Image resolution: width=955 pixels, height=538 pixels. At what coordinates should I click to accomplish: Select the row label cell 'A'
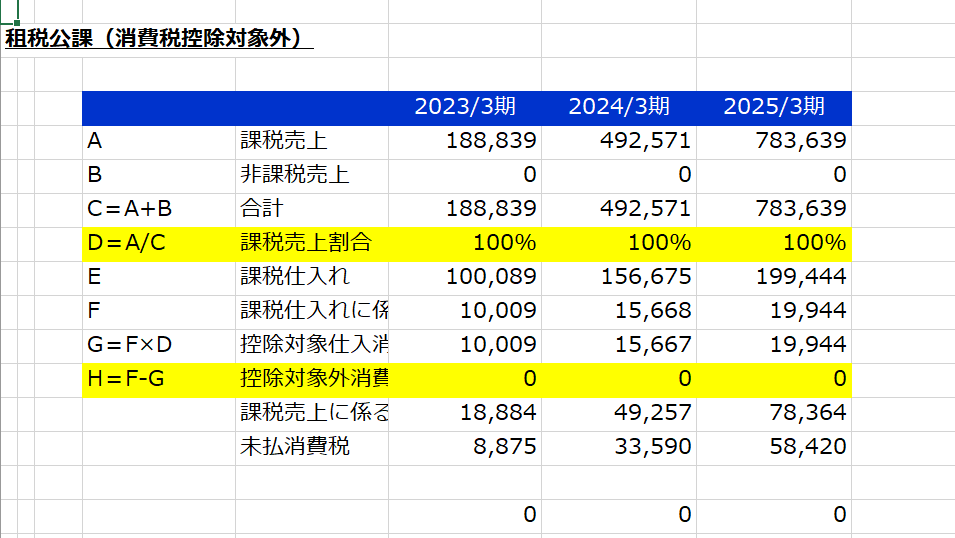[159, 141]
